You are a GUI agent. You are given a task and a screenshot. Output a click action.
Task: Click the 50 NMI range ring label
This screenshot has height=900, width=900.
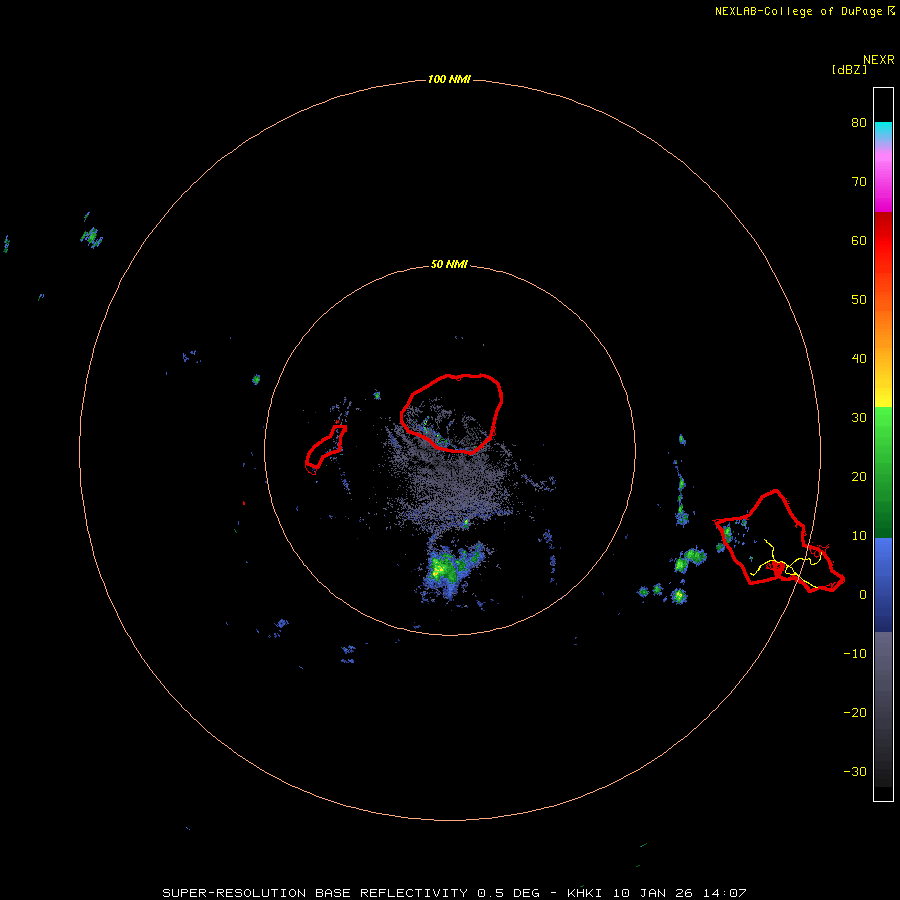449,265
